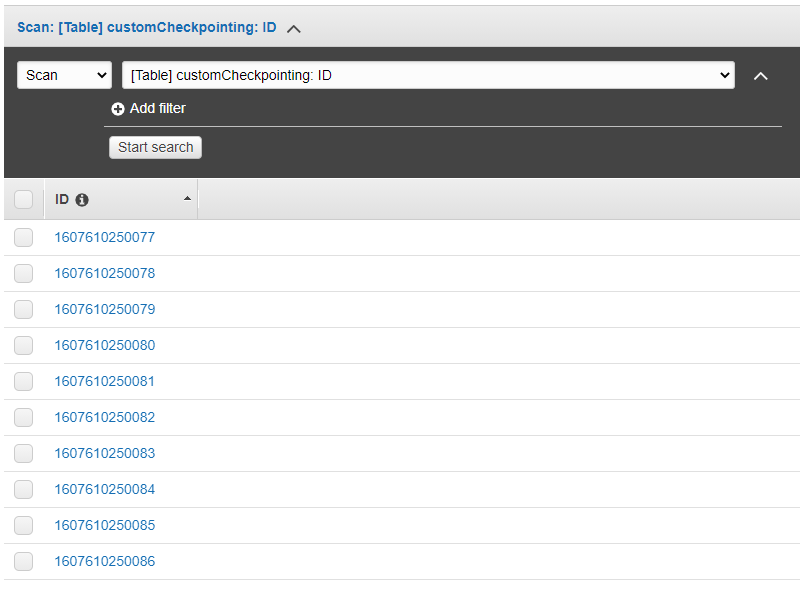Check the row for 1607610250082
The width and height of the screenshot is (800, 589).
(x=23, y=417)
